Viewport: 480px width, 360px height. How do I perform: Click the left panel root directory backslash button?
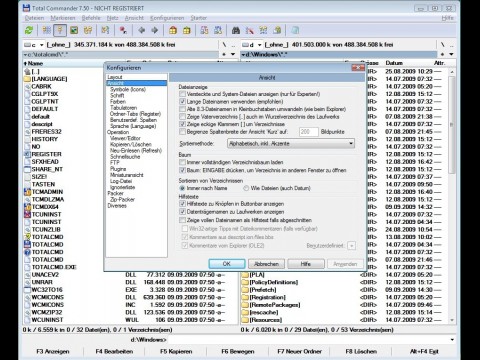pos(224,45)
